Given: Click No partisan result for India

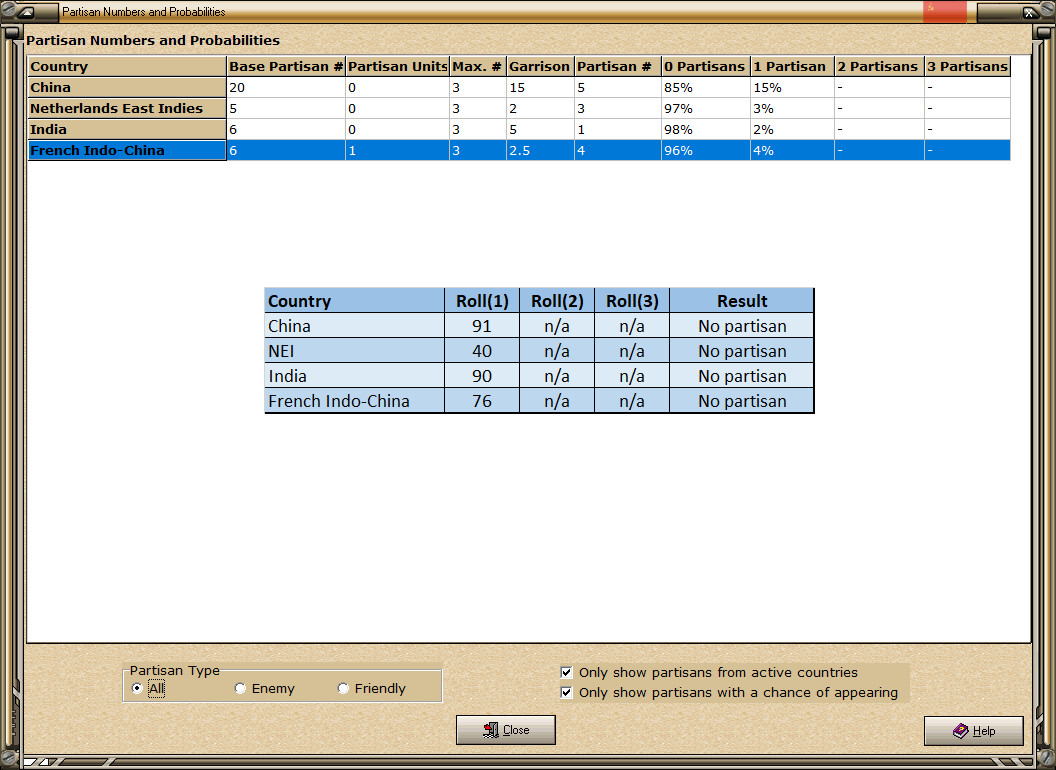Looking at the screenshot, I should click(742, 376).
